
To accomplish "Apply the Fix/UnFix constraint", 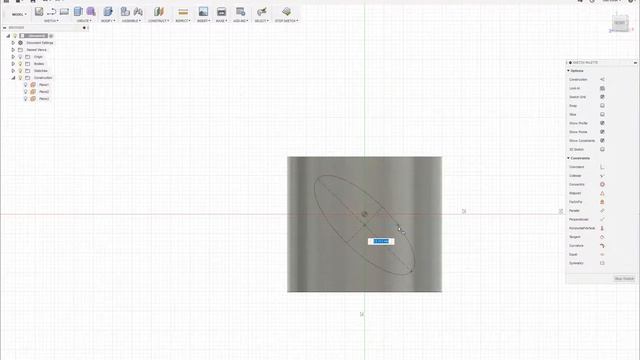I will click(x=602, y=202).
